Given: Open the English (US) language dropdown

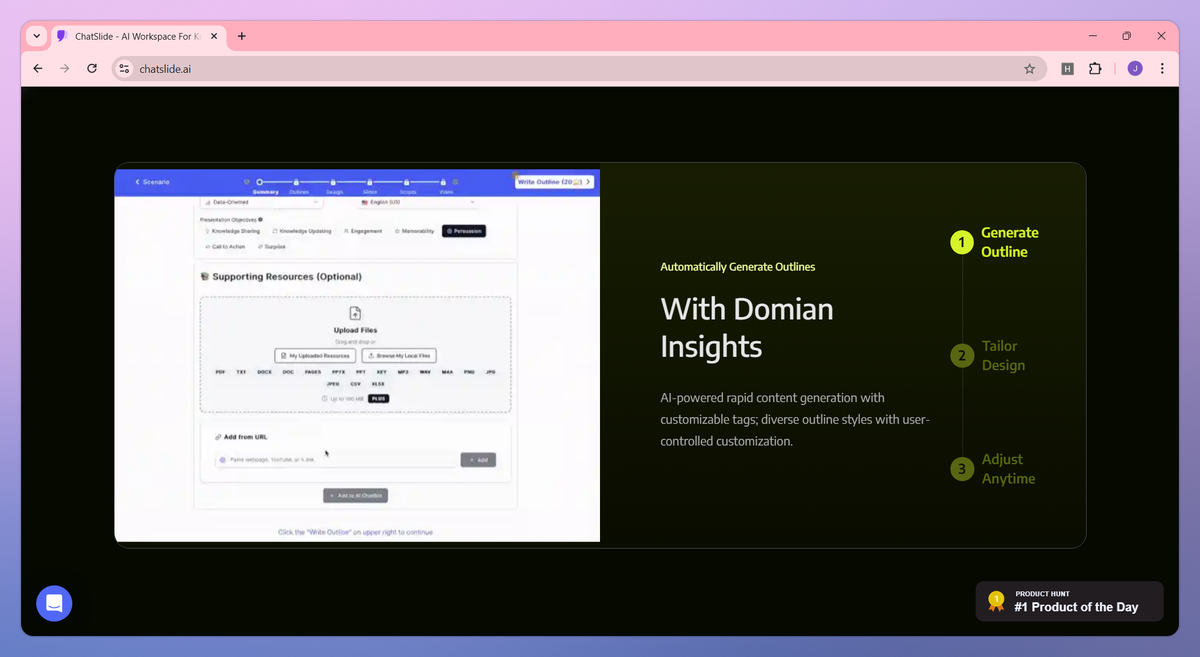Looking at the screenshot, I should coord(420,202).
